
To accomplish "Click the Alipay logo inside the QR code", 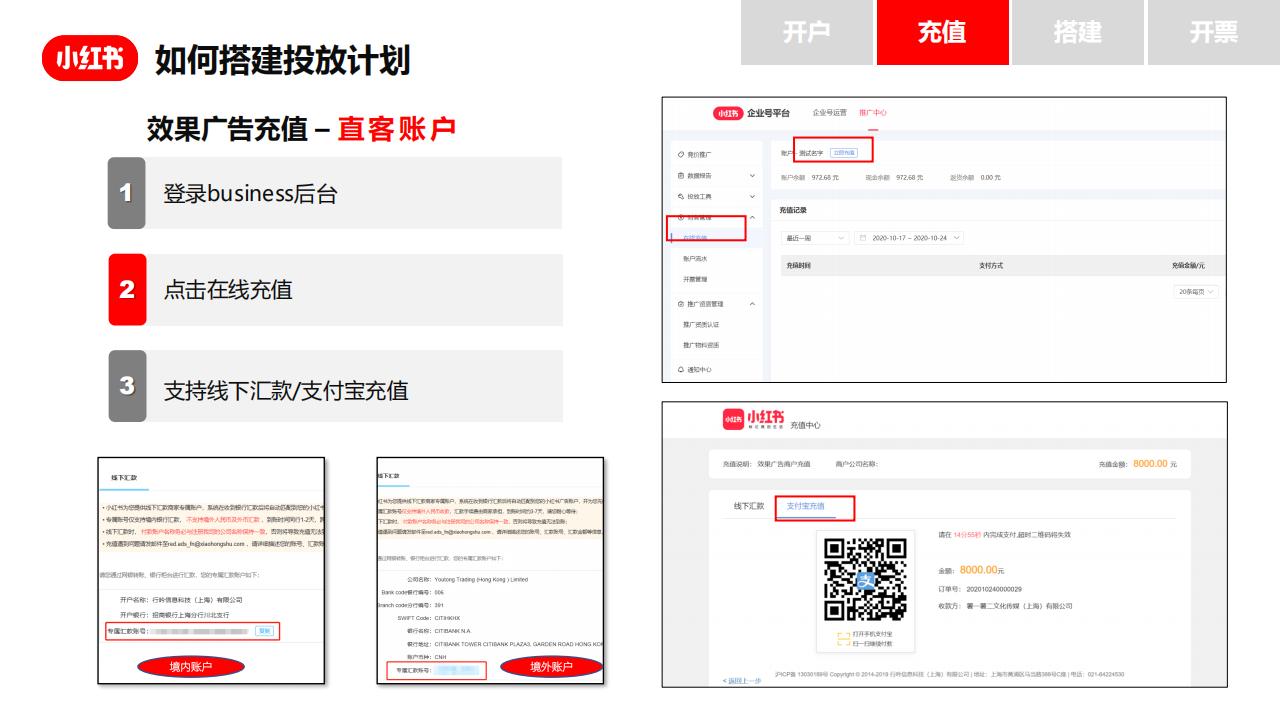I will [x=865, y=580].
